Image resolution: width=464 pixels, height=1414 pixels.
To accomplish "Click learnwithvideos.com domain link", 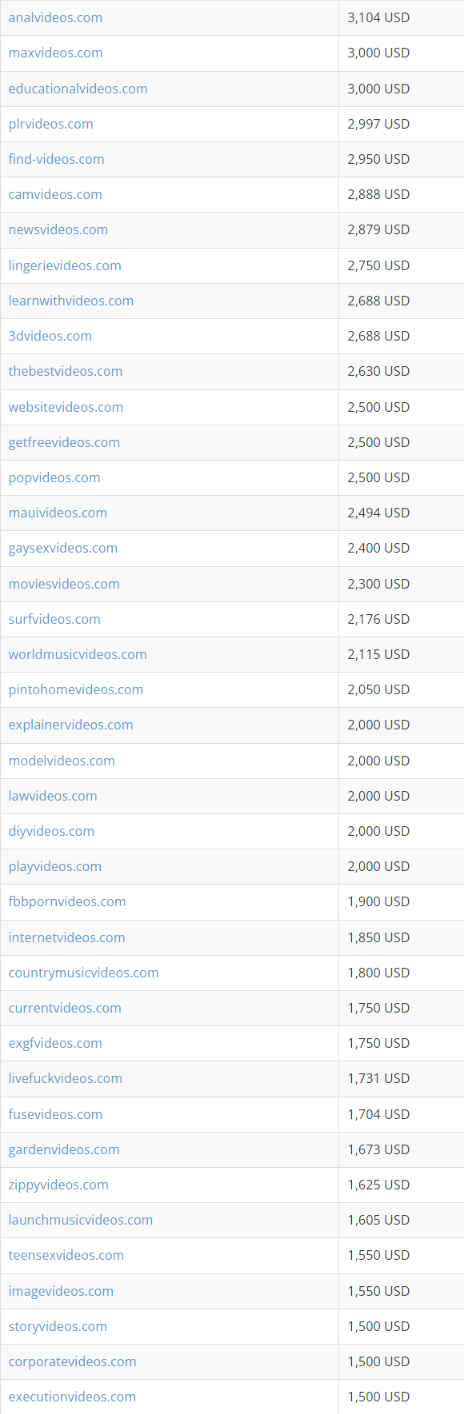I will [71, 301].
